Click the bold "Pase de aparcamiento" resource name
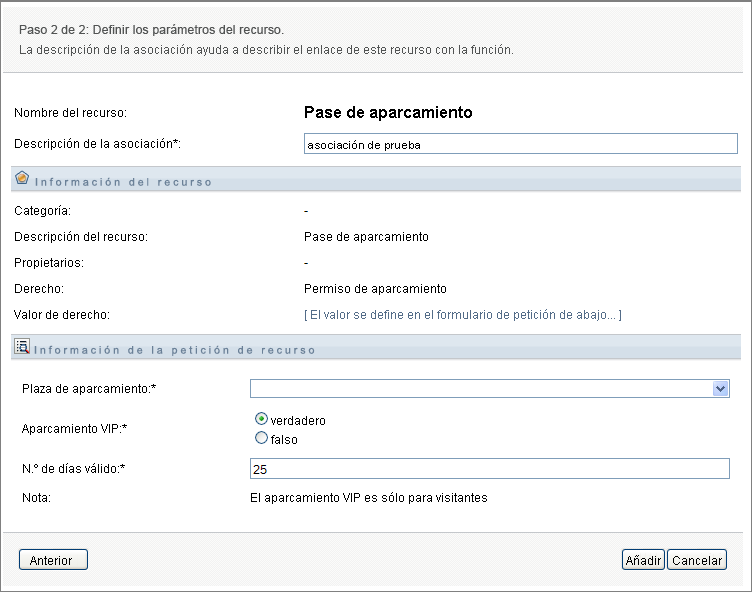 click(x=388, y=113)
